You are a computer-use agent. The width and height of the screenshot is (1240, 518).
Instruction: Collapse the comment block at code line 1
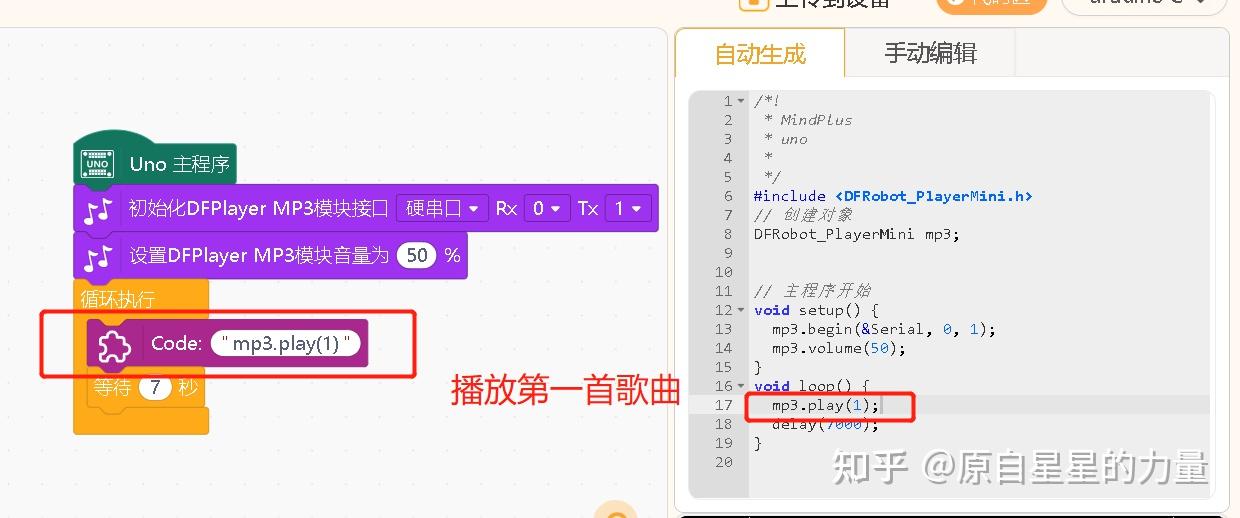click(741, 101)
